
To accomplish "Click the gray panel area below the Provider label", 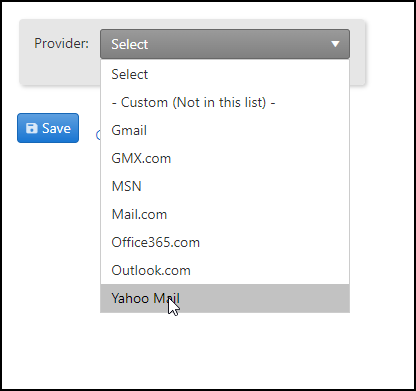I will 60,68.
